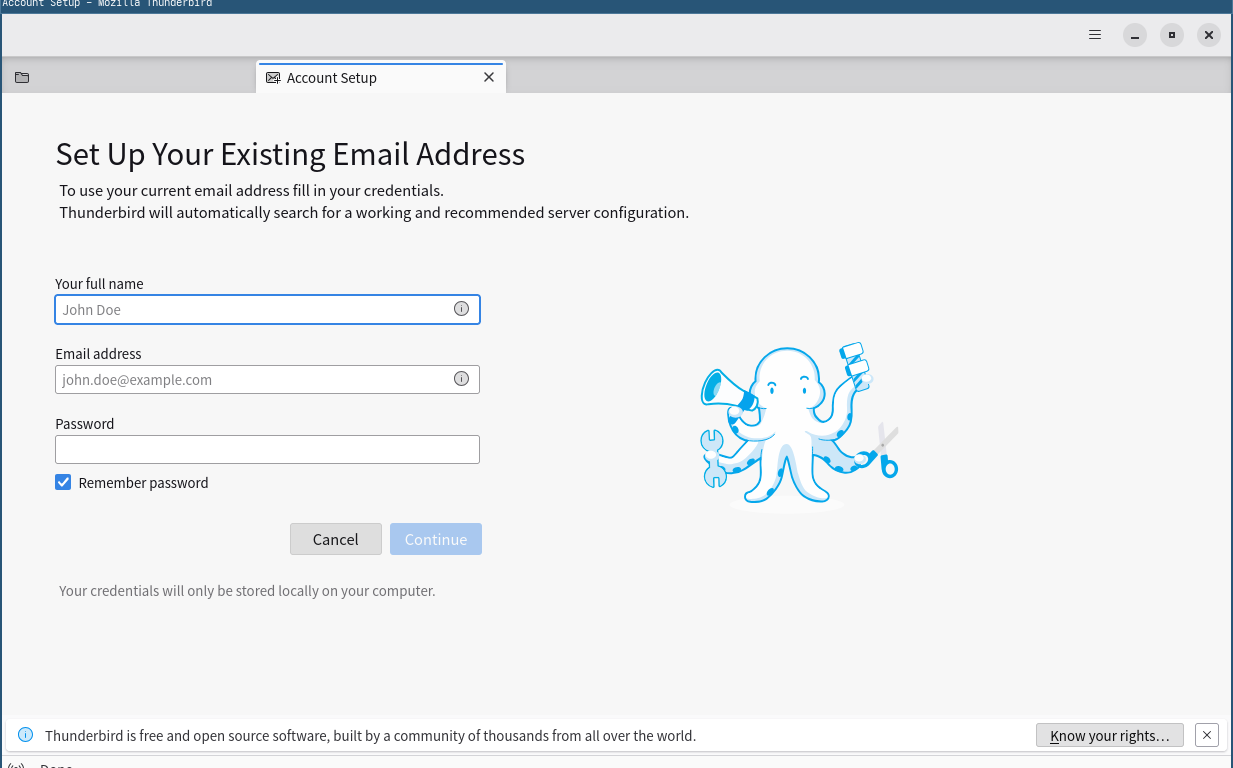Minimize the Thunderbird window
Screen dimensions: 1233x768
click(x=1134, y=35)
